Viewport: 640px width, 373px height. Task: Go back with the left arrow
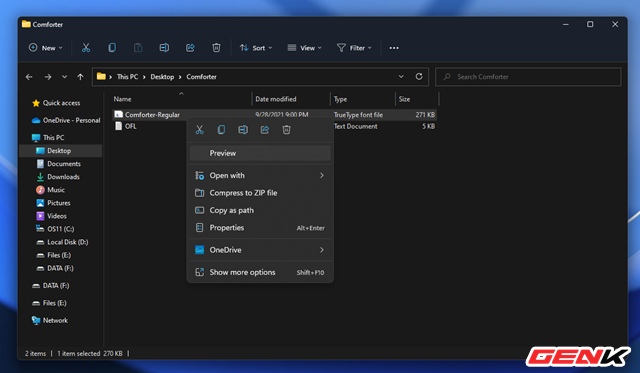tap(29, 77)
